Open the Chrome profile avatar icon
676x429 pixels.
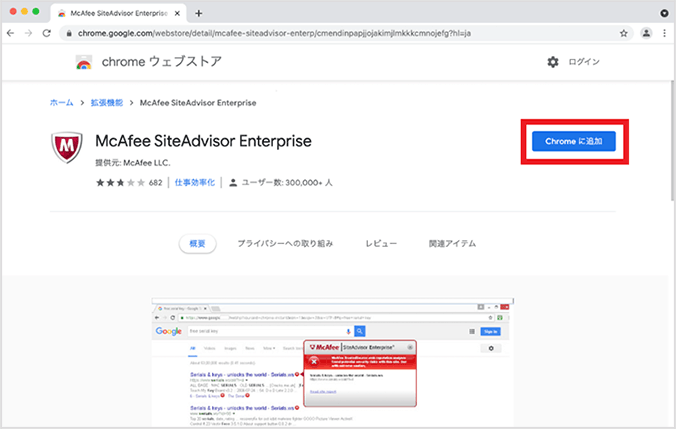click(646, 33)
